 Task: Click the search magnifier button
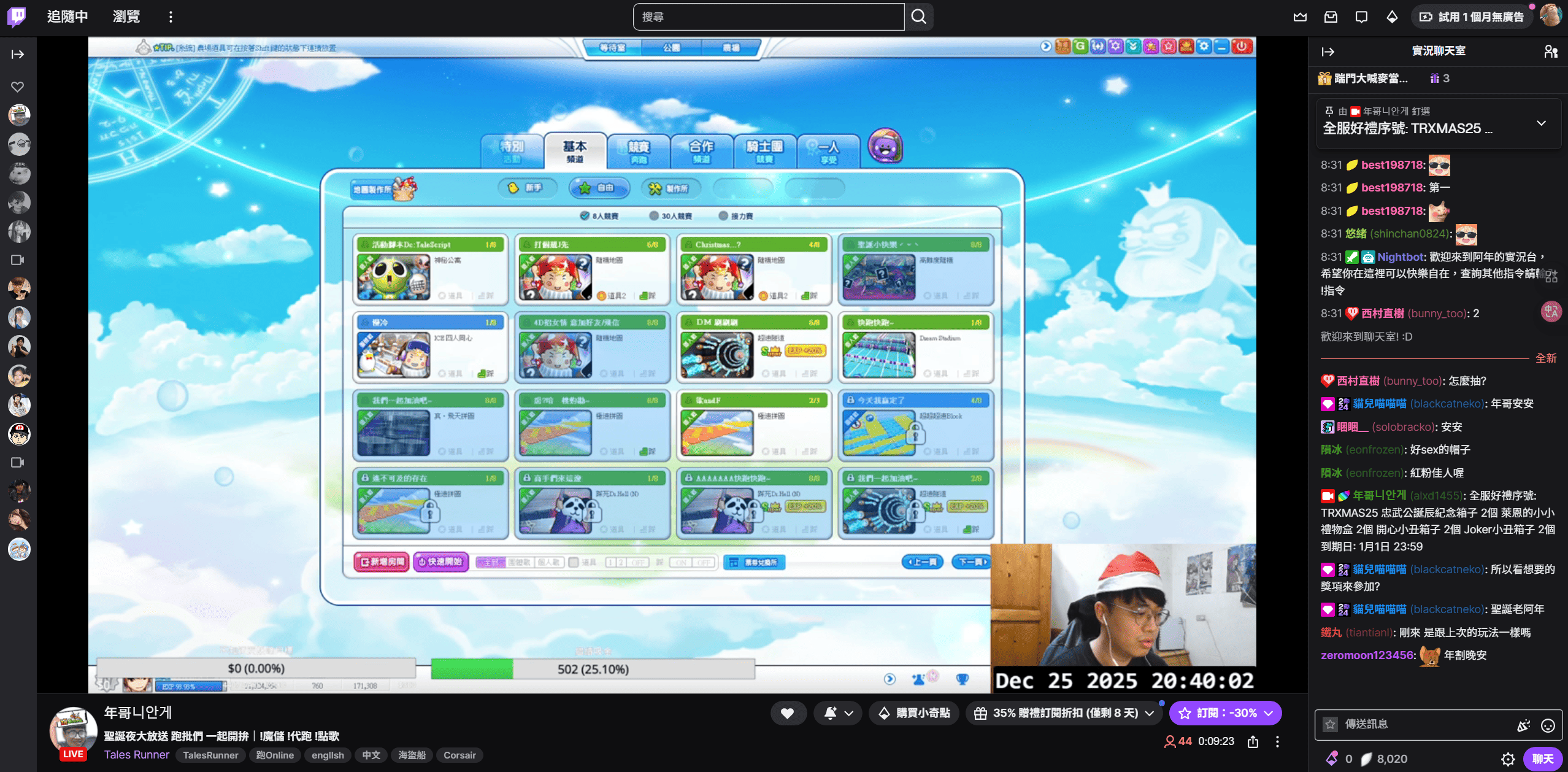[x=918, y=17]
